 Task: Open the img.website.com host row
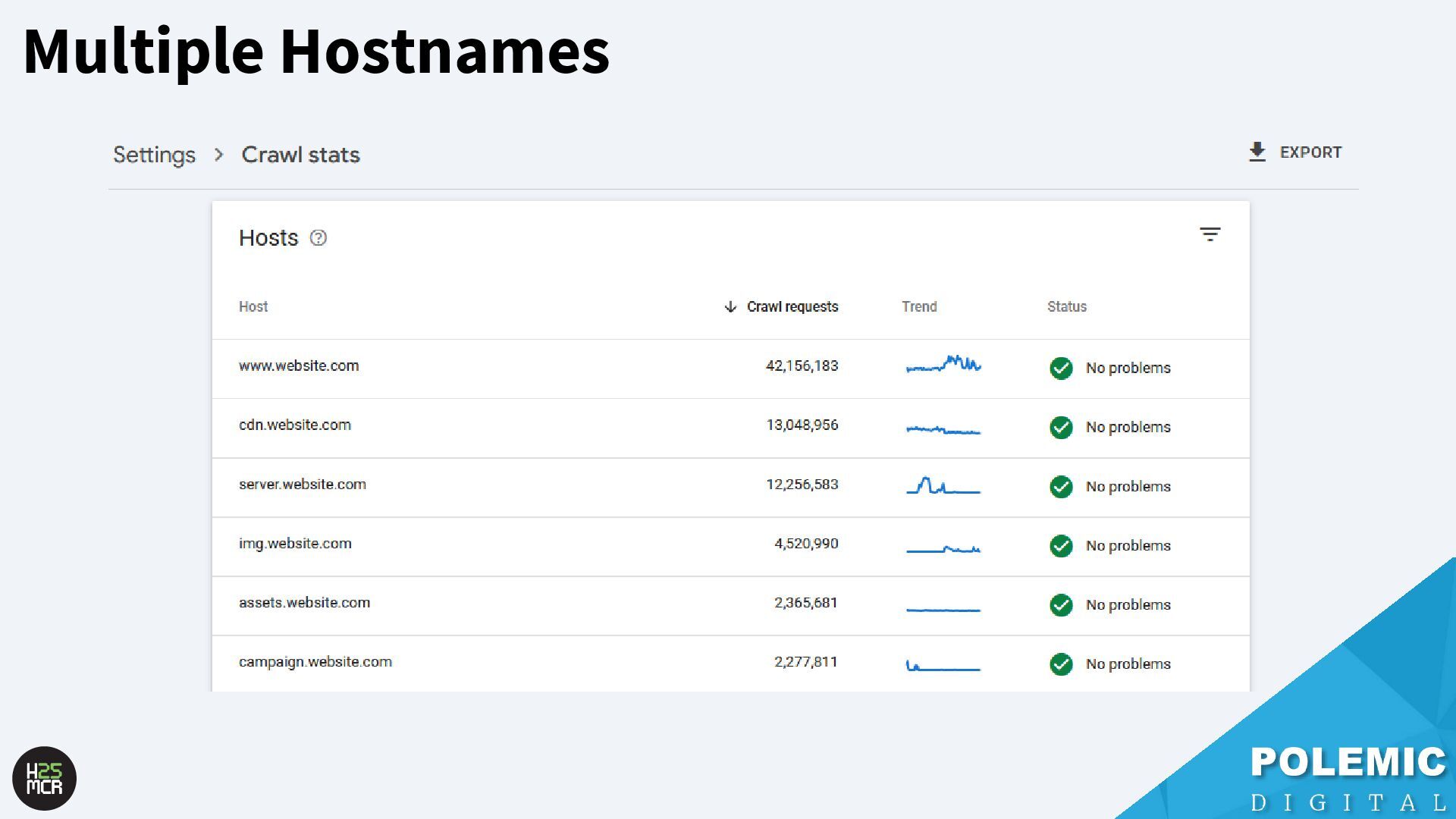pos(295,544)
